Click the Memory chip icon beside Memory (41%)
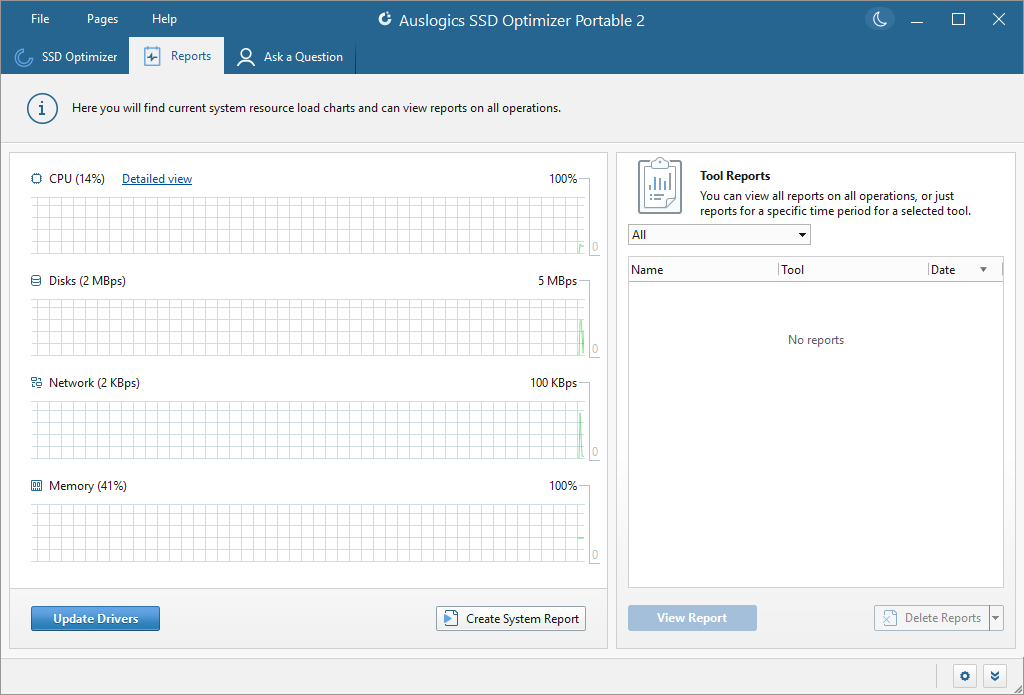This screenshot has height=695, width=1024. pyautogui.click(x=36, y=486)
